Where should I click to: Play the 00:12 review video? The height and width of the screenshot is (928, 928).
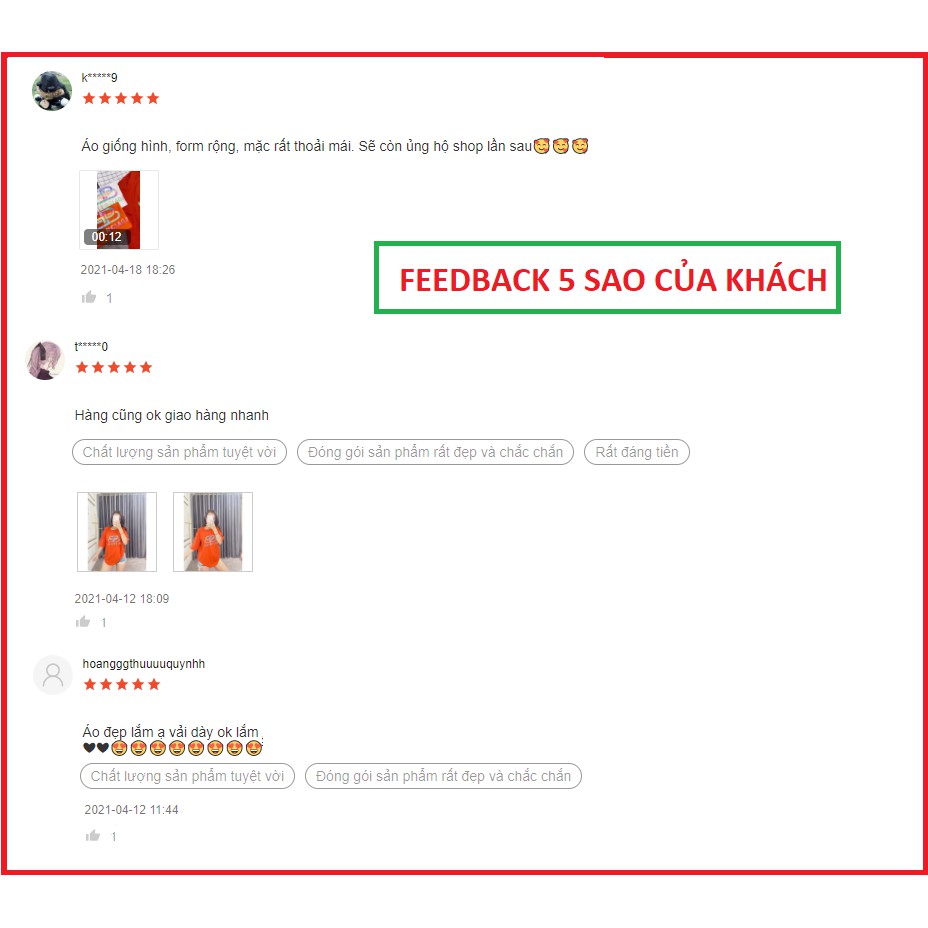(119, 210)
